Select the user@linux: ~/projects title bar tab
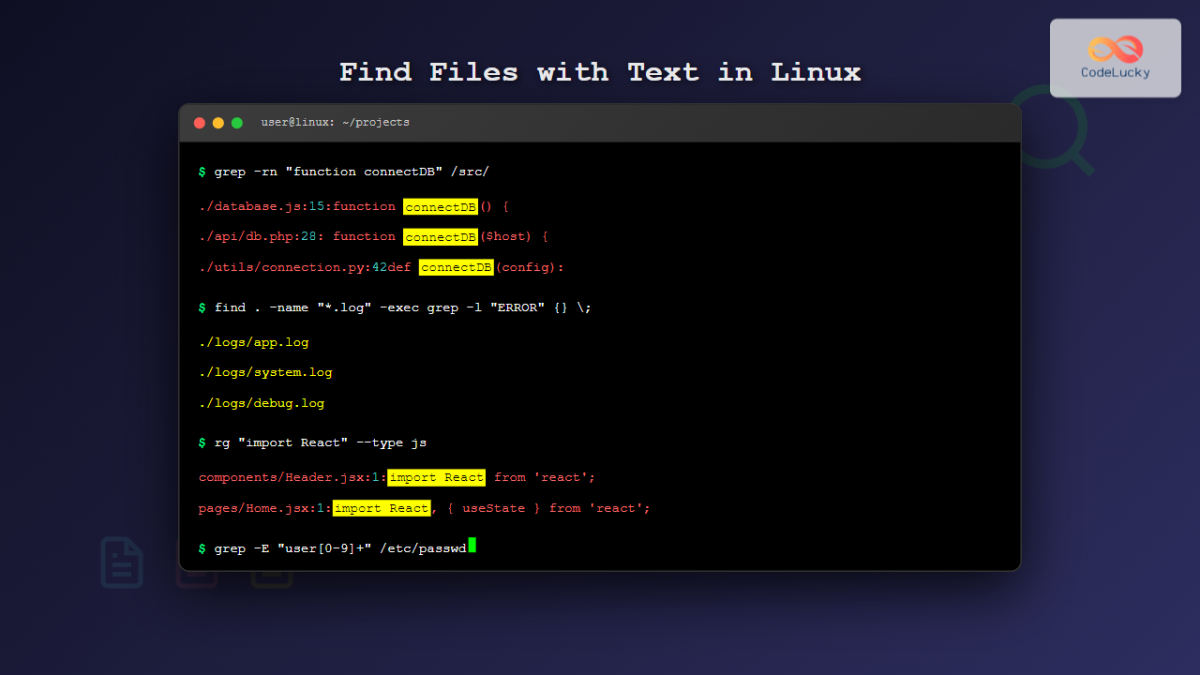 click(334, 122)
